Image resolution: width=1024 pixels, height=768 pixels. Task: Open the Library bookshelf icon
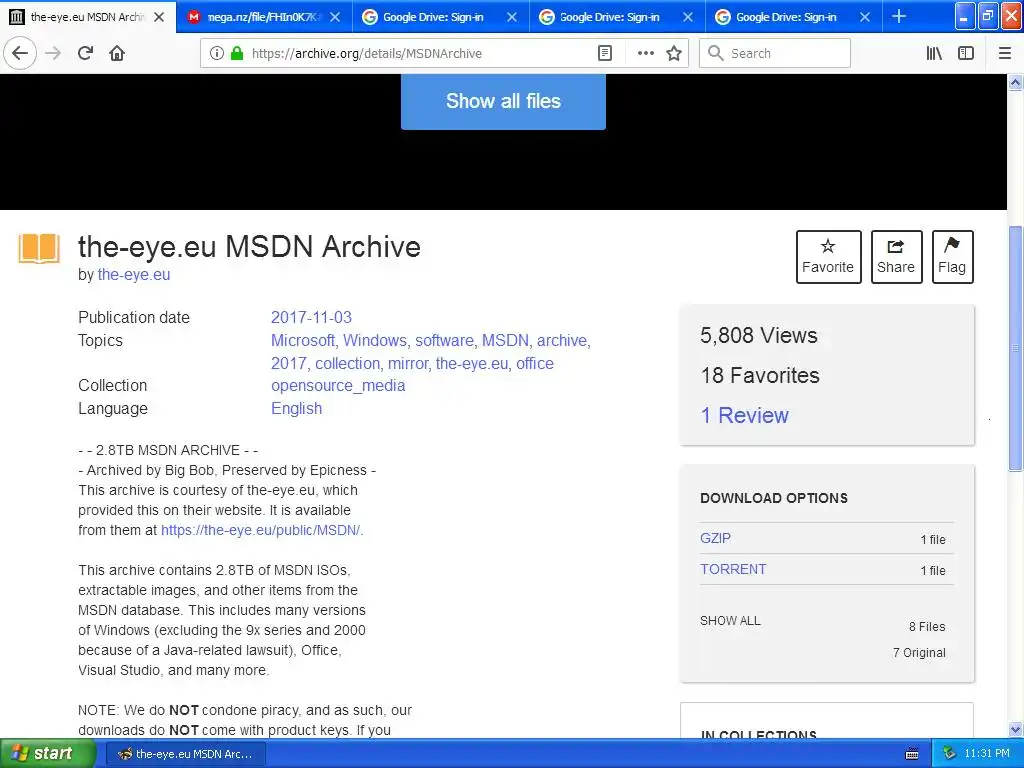(934, 53)
